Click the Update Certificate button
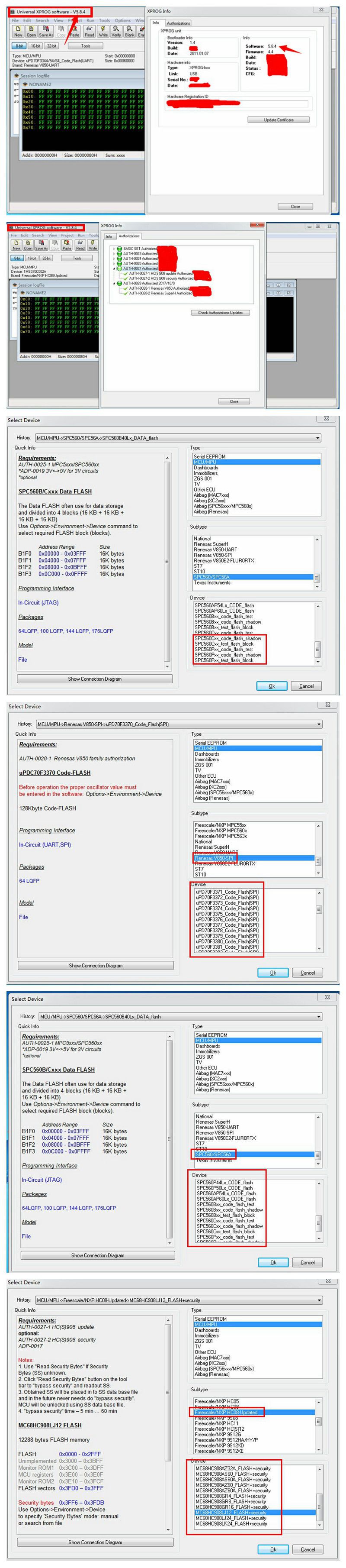346x1568 pixels. [x=279, y=120]
